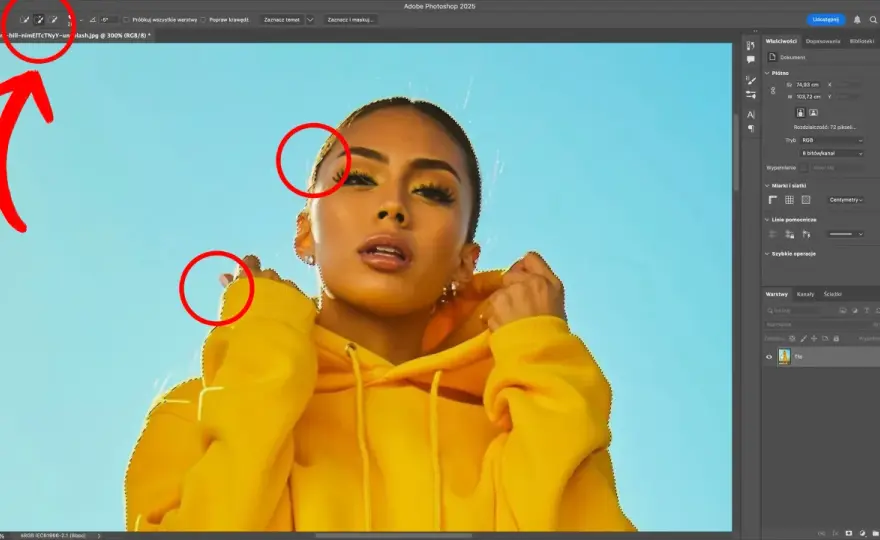Click the brush angle value field
This screenshot has width=880, height=540.
[x=108, y=20]
